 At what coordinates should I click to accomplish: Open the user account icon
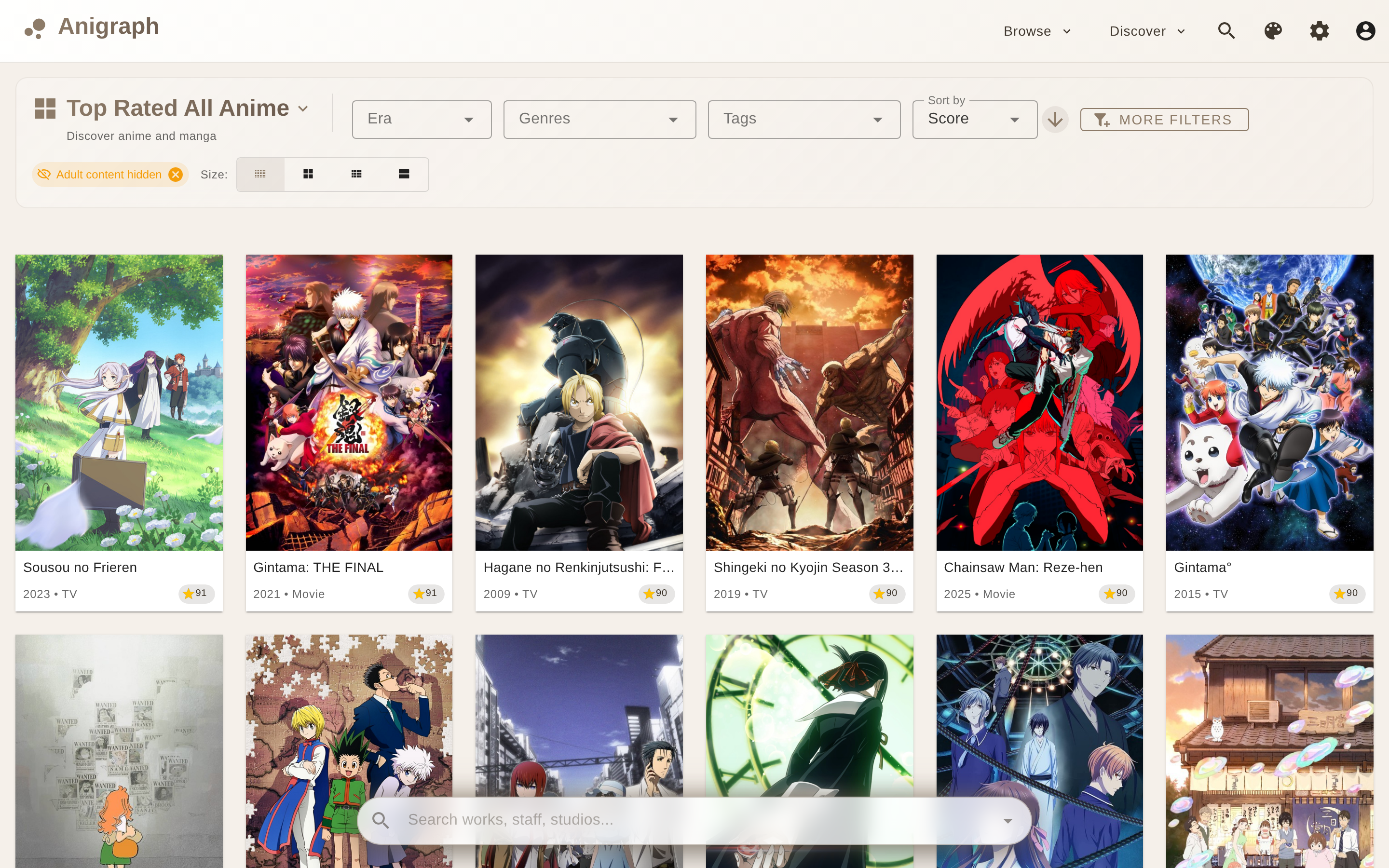(x=1365, y=31)
